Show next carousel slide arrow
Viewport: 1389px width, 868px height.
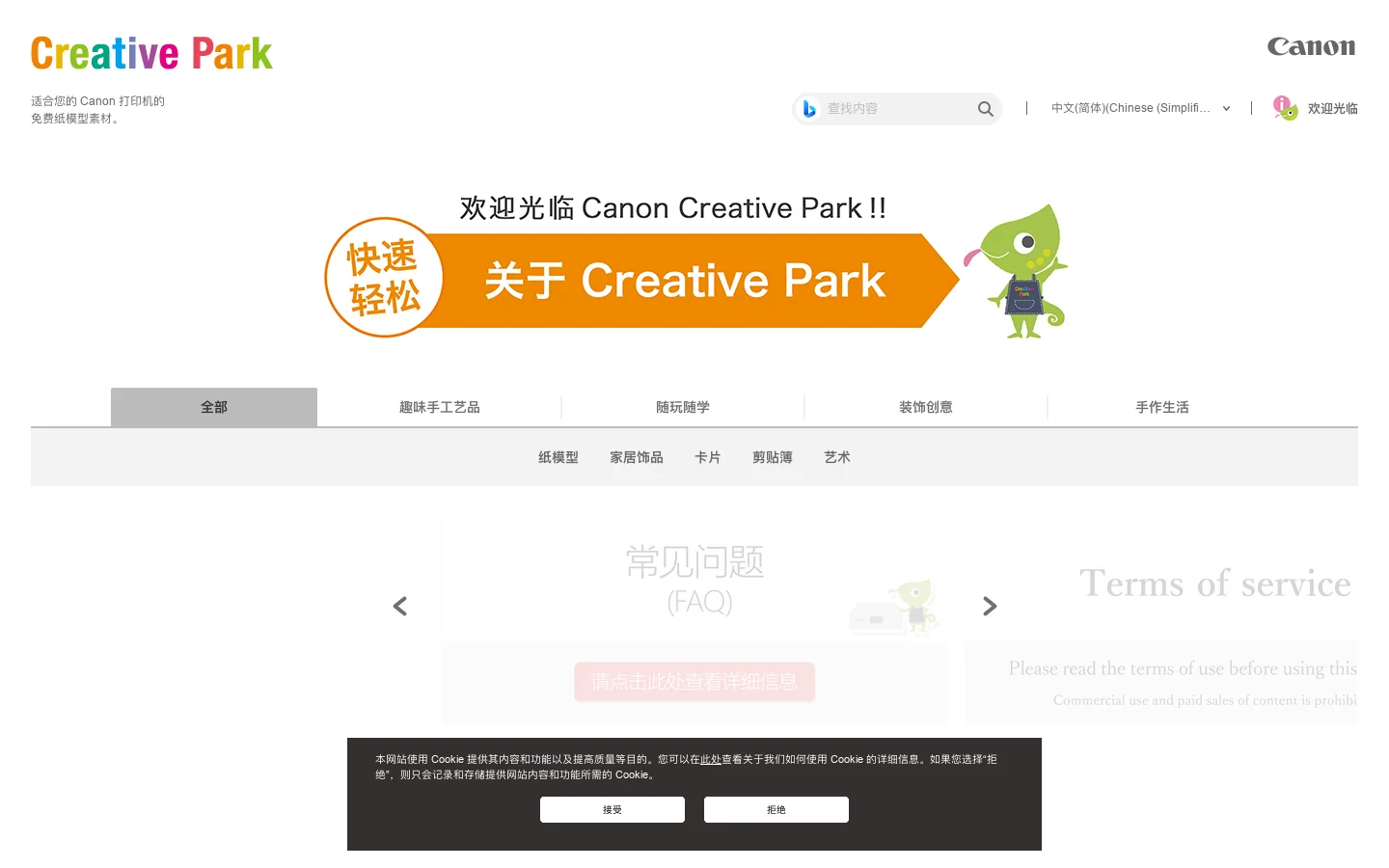click(990, 606)
